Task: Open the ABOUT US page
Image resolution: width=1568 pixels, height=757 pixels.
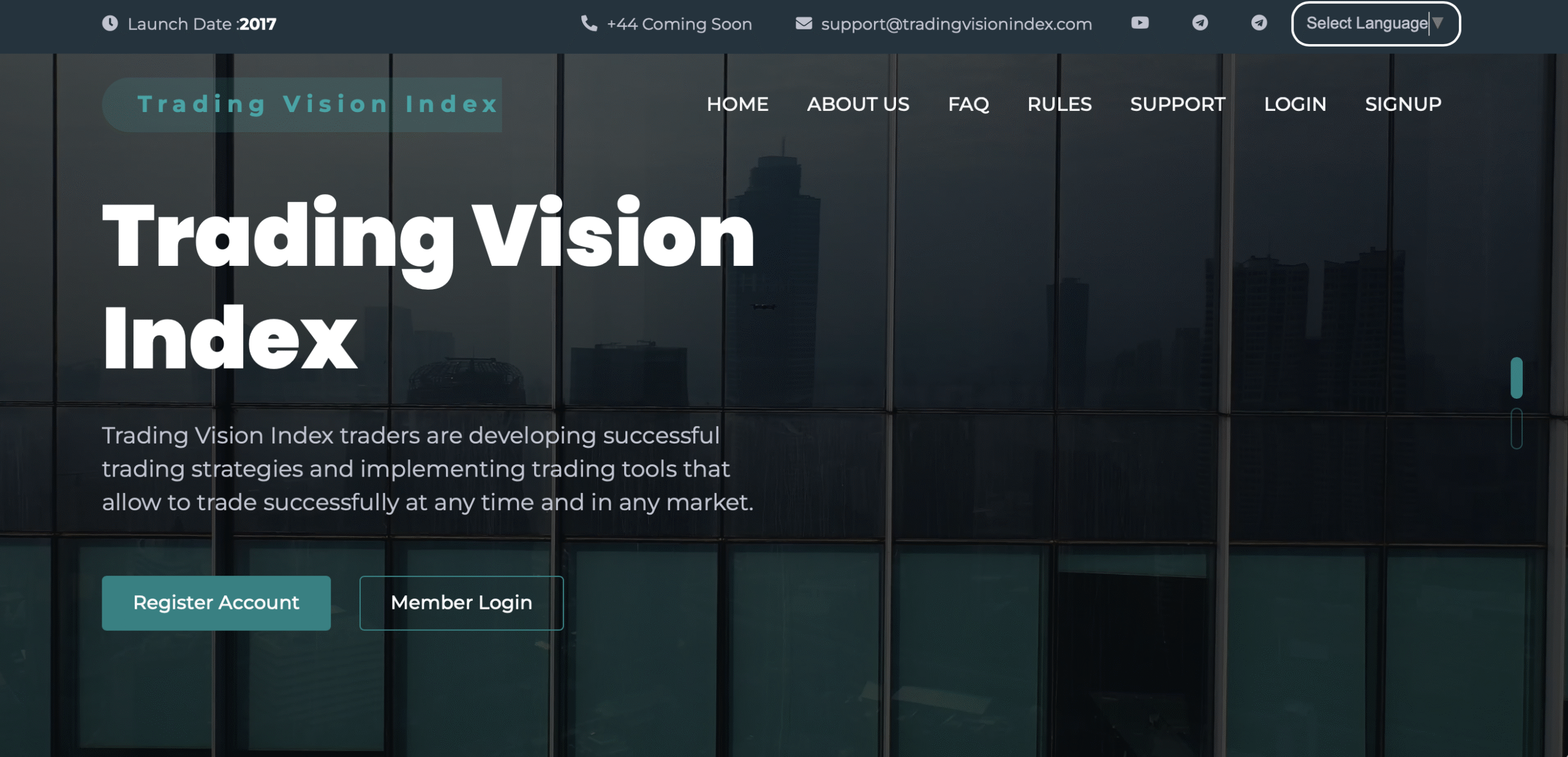Action: tap(858, 104)
